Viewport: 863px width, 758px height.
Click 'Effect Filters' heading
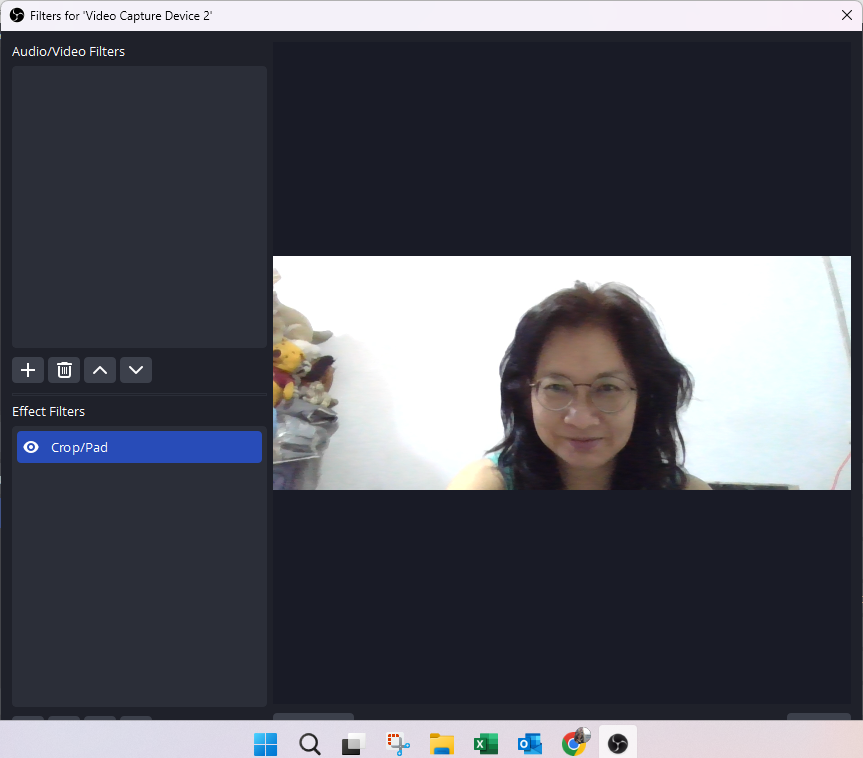pyautogui.click(x=48, y=411)
